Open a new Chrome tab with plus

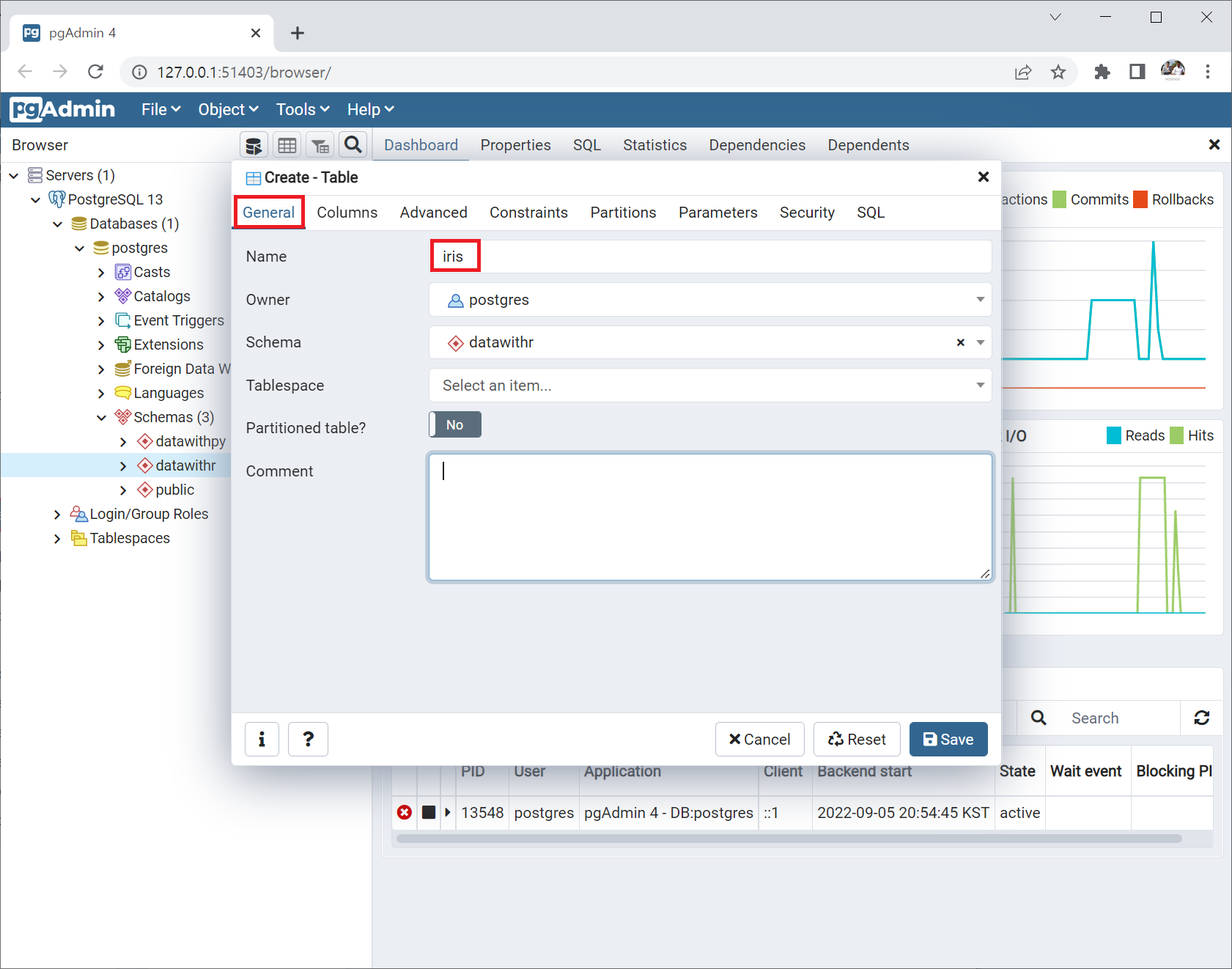[x=297, y=33]
